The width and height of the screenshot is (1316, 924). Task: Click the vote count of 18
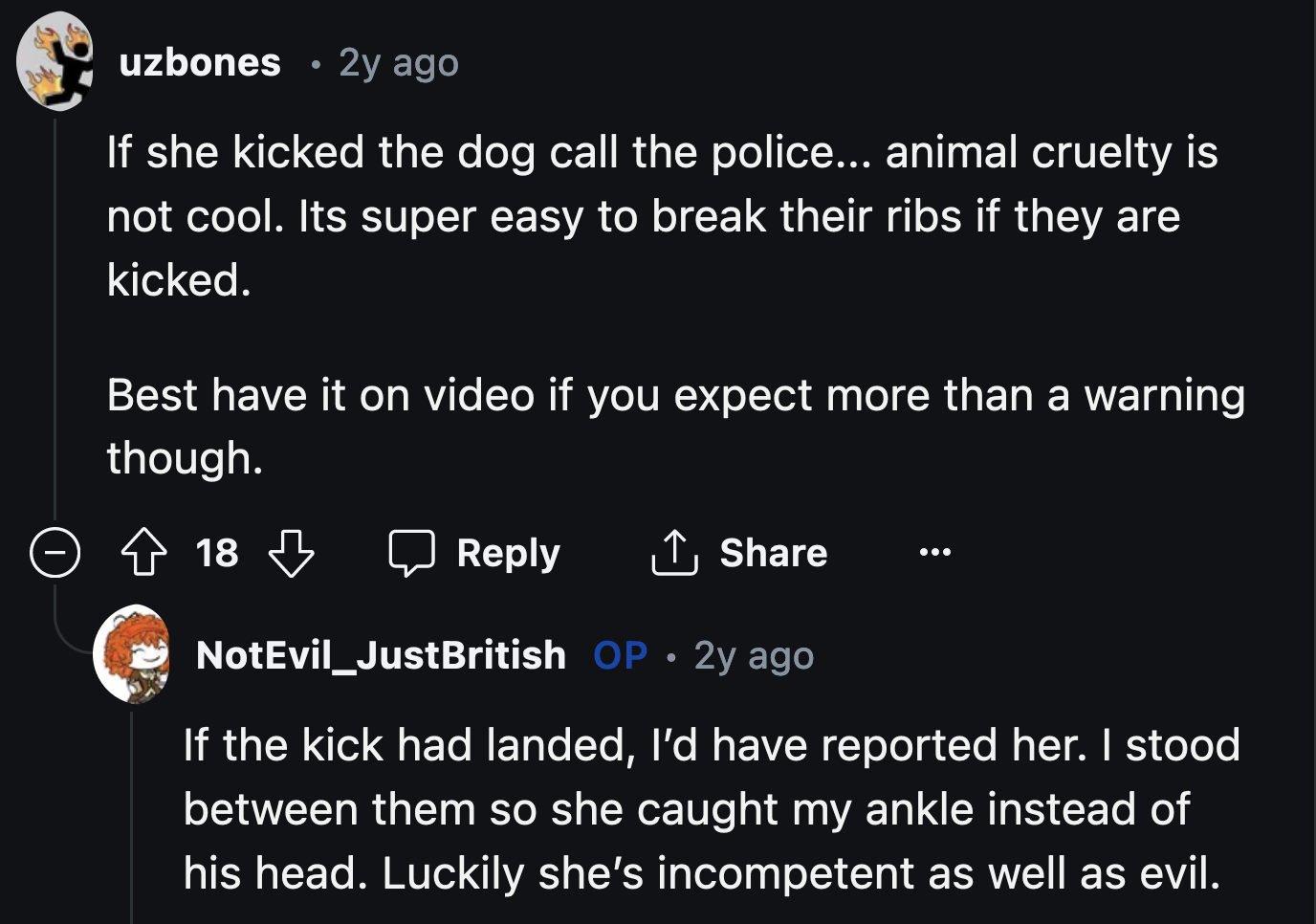pyautogui.click(x=217, y=553)
